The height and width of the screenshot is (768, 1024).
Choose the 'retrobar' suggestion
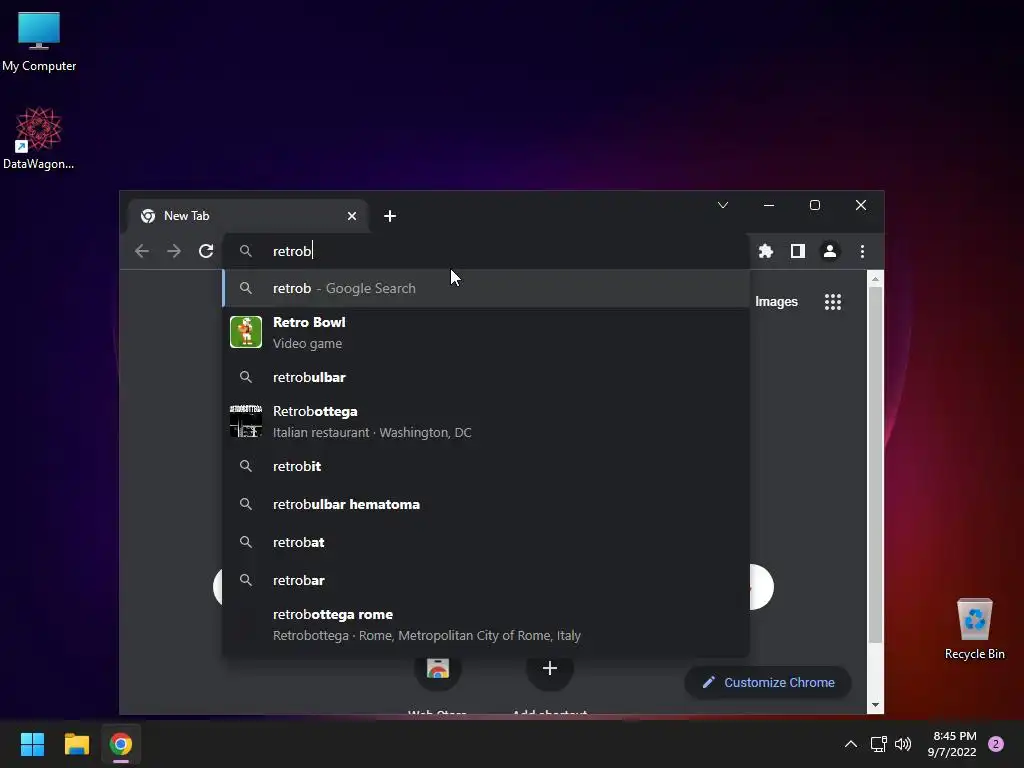(486, 580)
